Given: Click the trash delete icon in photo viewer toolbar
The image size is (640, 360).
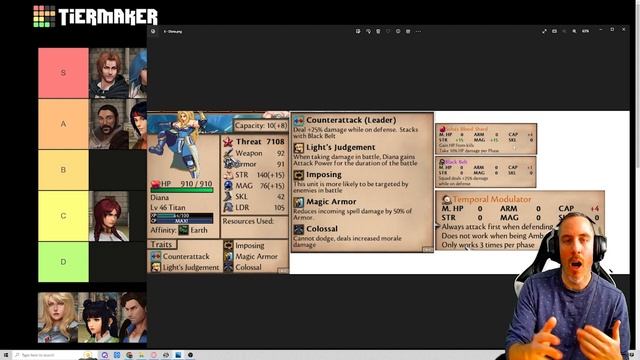Looking at the screenshot, I should pyautogui.click(x=378, y=31).
